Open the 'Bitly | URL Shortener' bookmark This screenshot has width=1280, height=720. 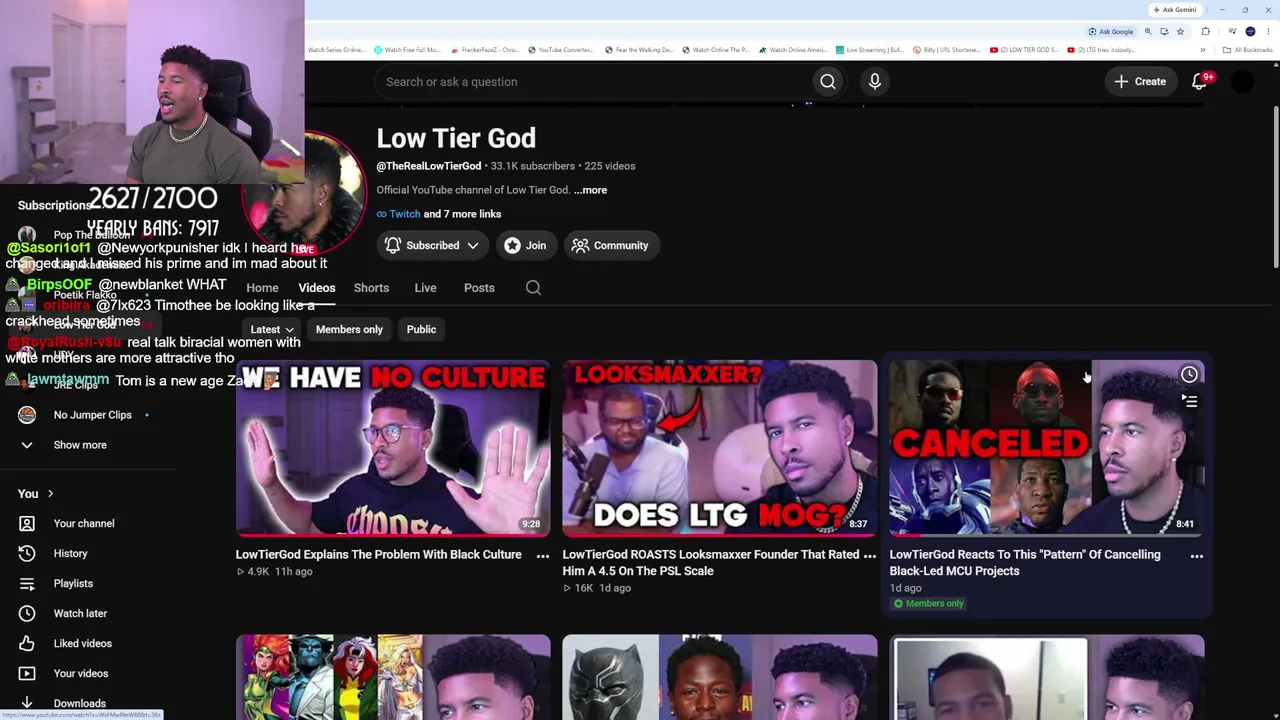click(x=947, y=50)
